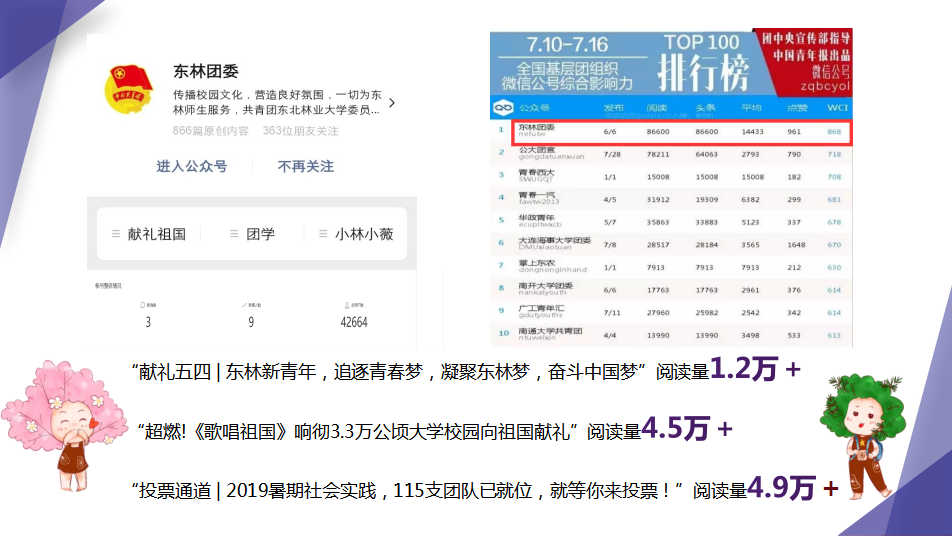
Task: Select the 东林团委 row ranked first
Action: [x=680, y=132]
